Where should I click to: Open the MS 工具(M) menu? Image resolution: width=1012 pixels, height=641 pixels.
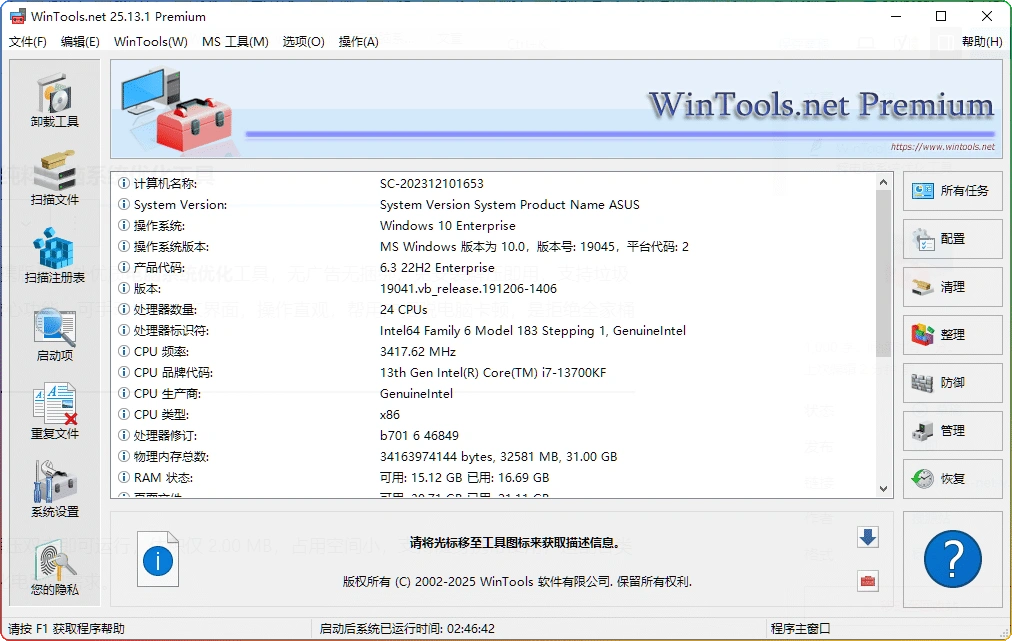(235, 41)
